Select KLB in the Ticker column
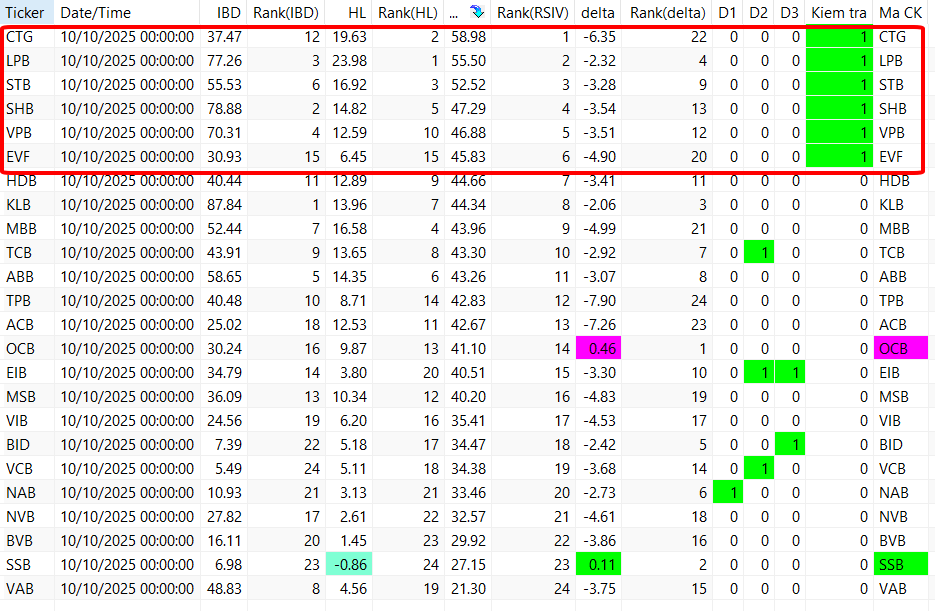935x611 pixels. click(x=18, y=205)
